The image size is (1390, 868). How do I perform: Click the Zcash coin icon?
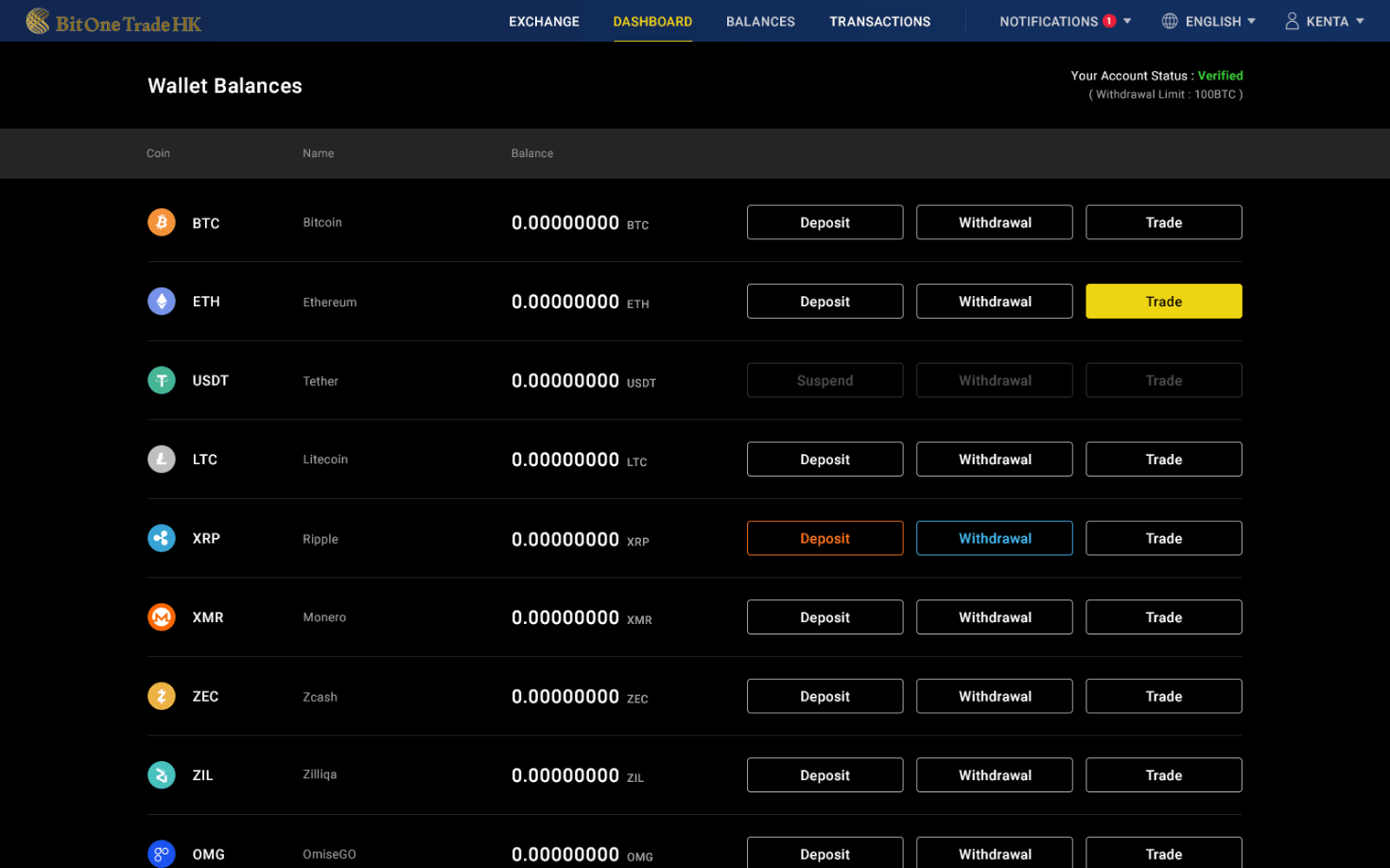[162, 696]
